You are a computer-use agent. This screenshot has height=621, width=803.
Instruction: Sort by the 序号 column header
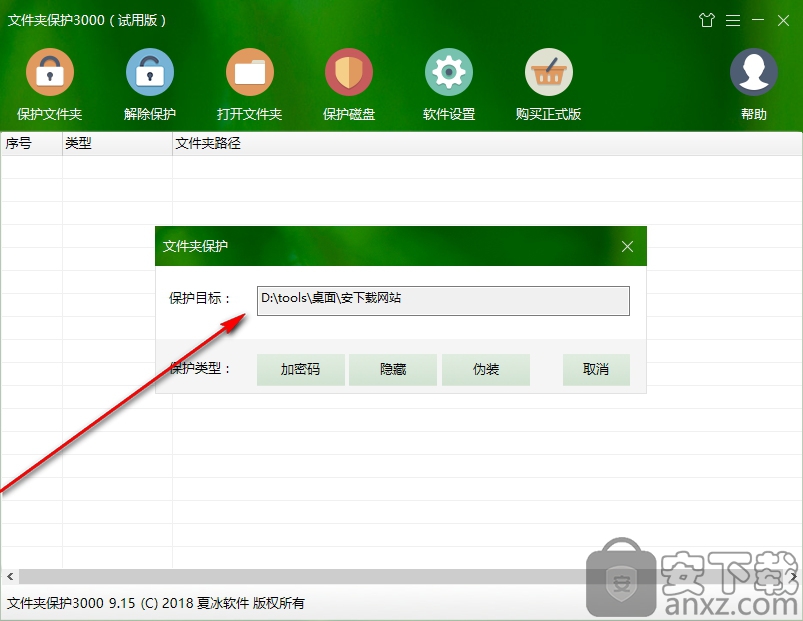pos(31,143)
